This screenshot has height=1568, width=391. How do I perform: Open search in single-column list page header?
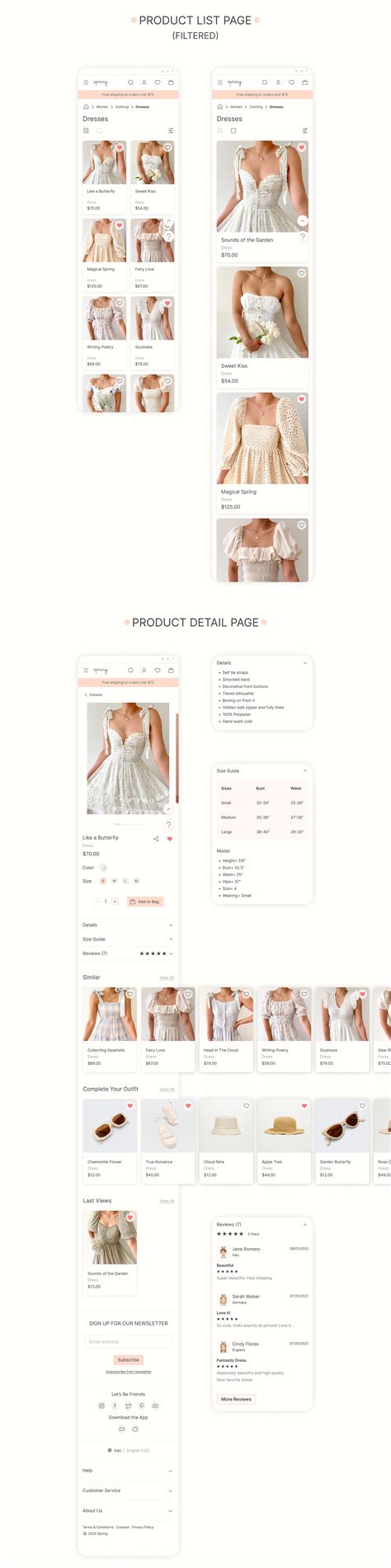(x=264, y=82)
